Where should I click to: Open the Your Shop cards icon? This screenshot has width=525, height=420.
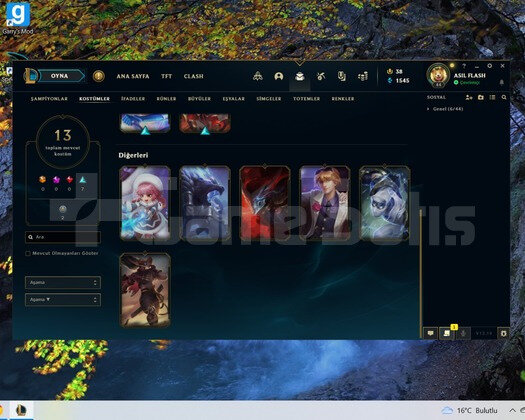(342, 76)
